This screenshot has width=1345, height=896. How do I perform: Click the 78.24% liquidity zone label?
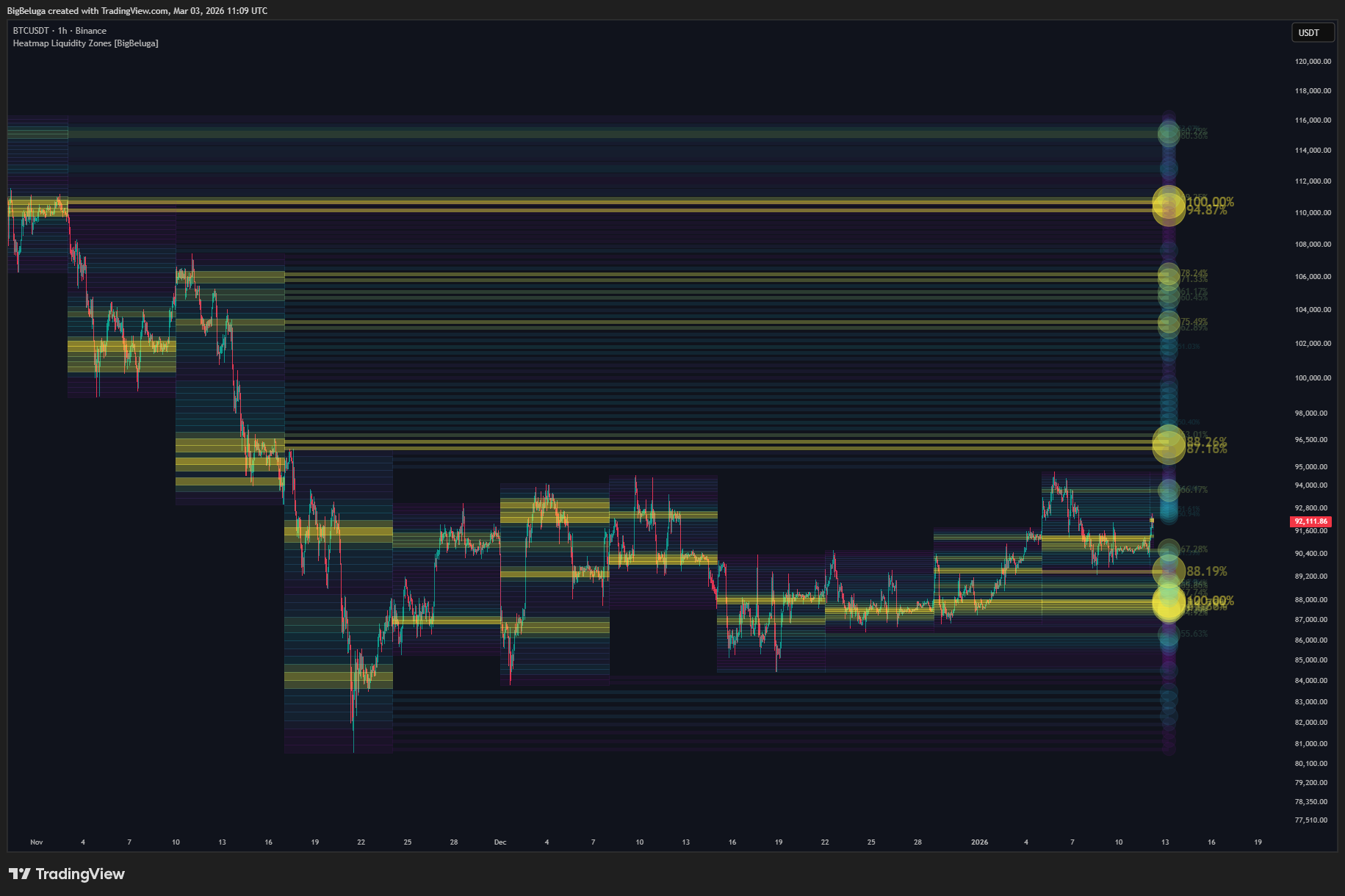tap(1194, 273)
